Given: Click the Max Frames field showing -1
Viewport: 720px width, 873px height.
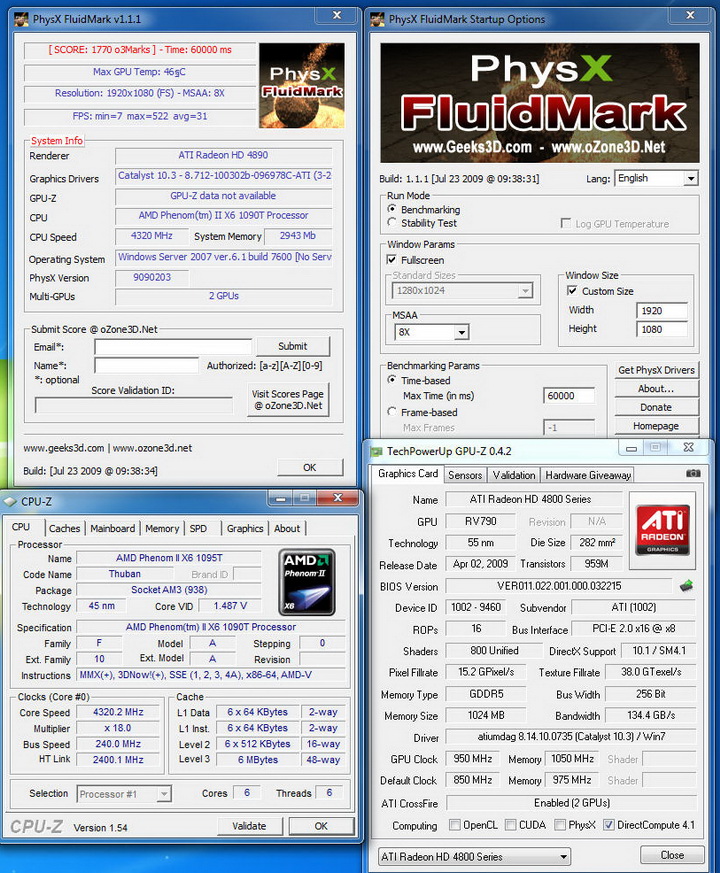Looking at the screenshot, I should tap(569, 428).
